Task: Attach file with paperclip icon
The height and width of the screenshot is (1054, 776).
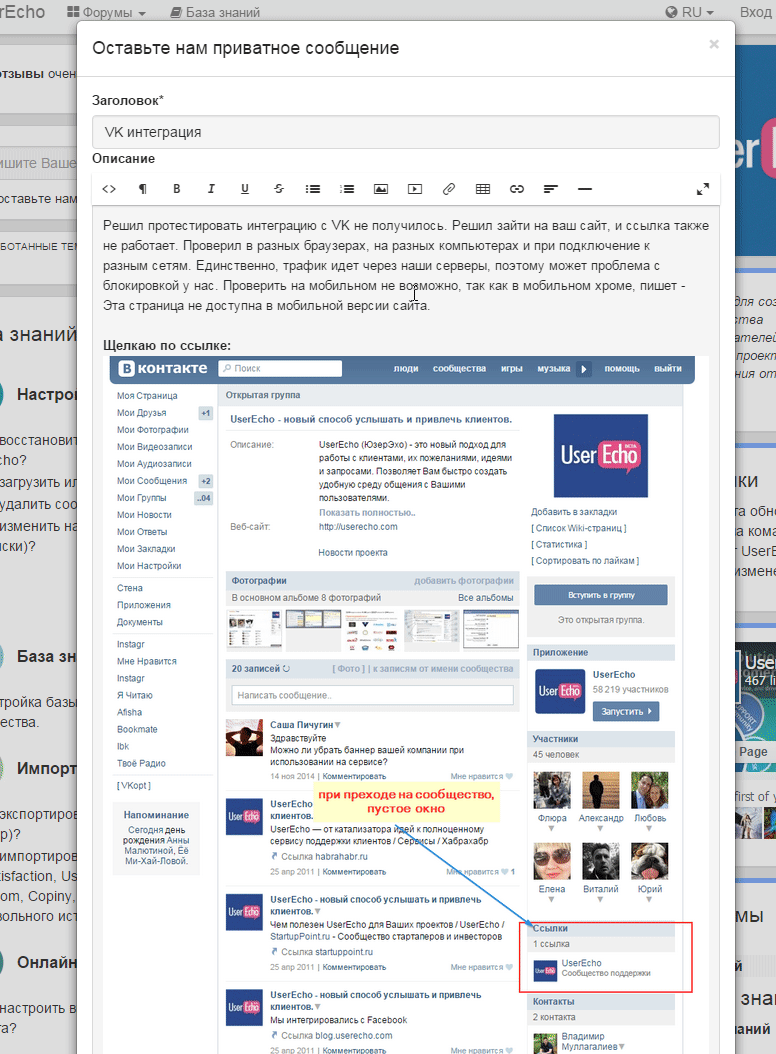Action: tap(449, 190)
